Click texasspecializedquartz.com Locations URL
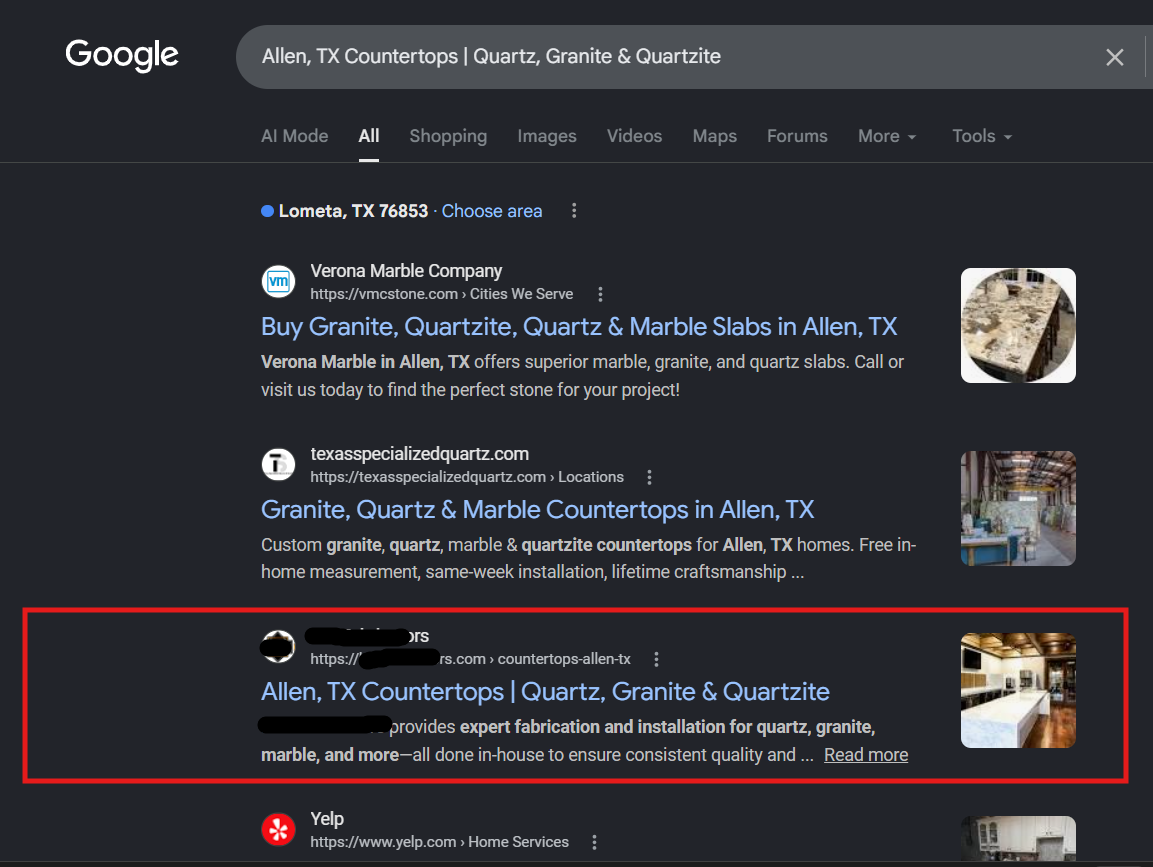 pos(467,477)
